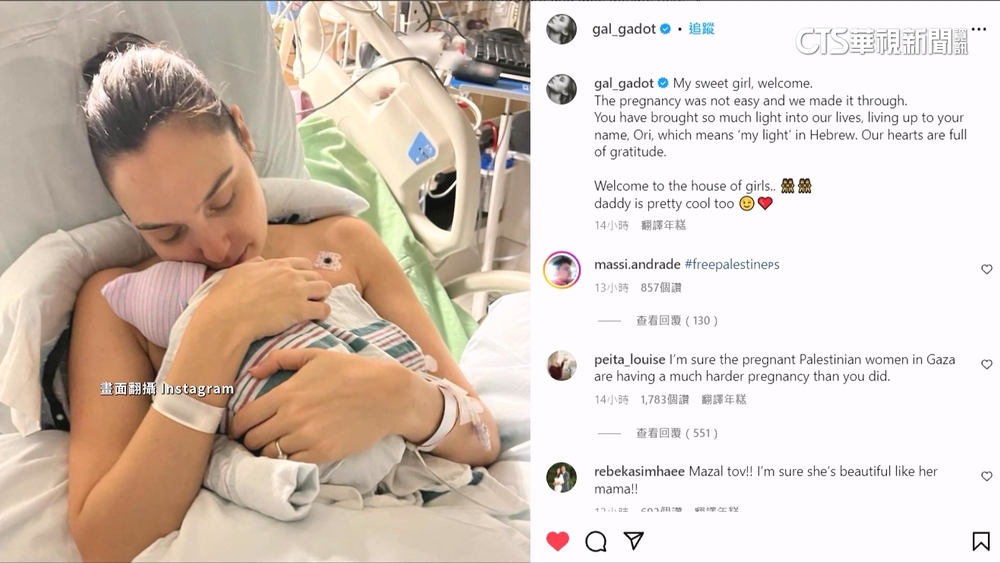1000x563 pixels.
Task: Like massi.andrade's comment with heart
Action: [987, 270]
